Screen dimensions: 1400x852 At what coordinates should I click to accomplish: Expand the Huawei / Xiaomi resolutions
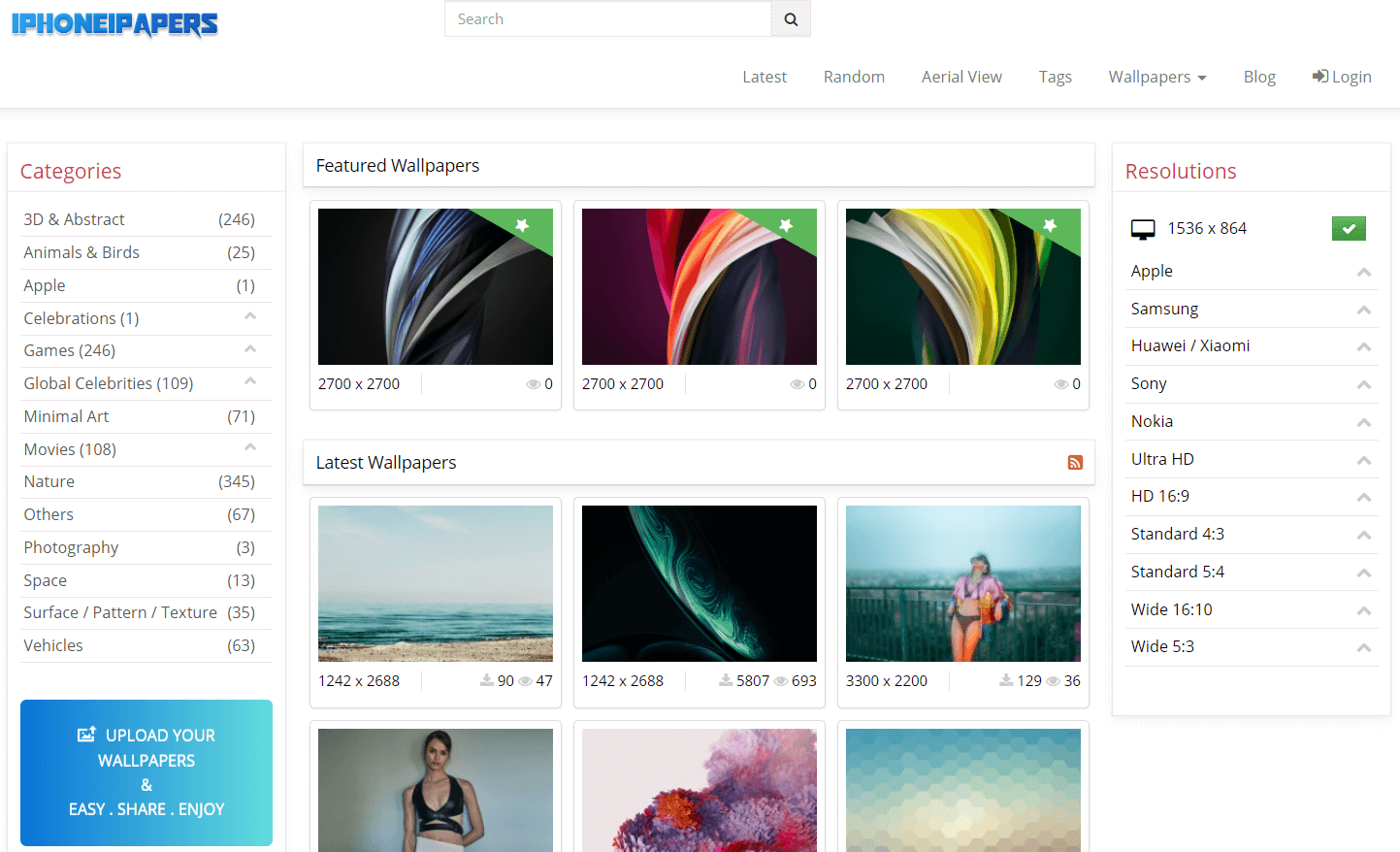pos(1364,346)
